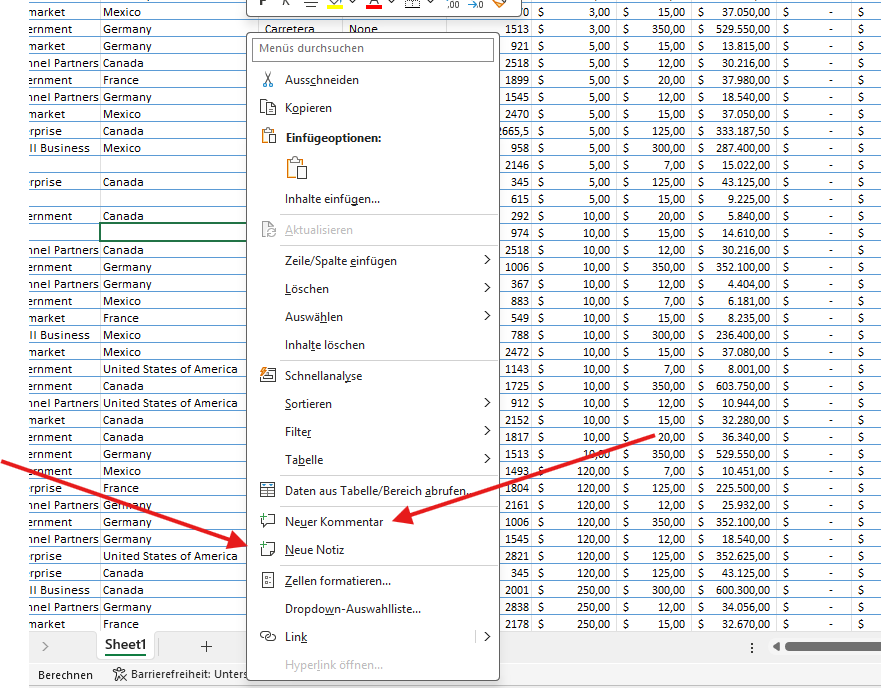Click the scissors icon next to Ausschneiden

(x=267, y=80)
